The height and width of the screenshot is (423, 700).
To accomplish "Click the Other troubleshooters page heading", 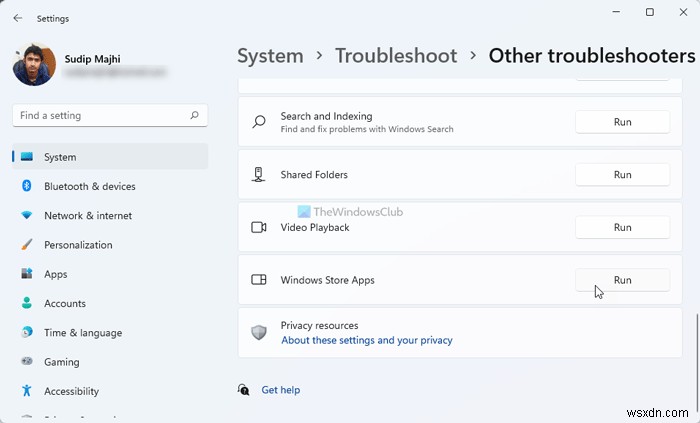I will tap(592, 56).
